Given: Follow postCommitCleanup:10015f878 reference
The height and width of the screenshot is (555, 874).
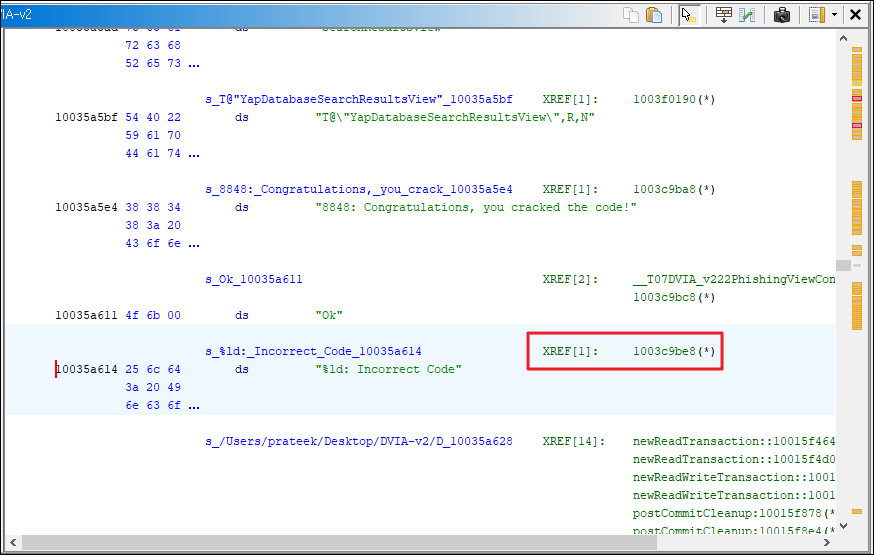Looking at the screenshot, I should tap(734, 514).
